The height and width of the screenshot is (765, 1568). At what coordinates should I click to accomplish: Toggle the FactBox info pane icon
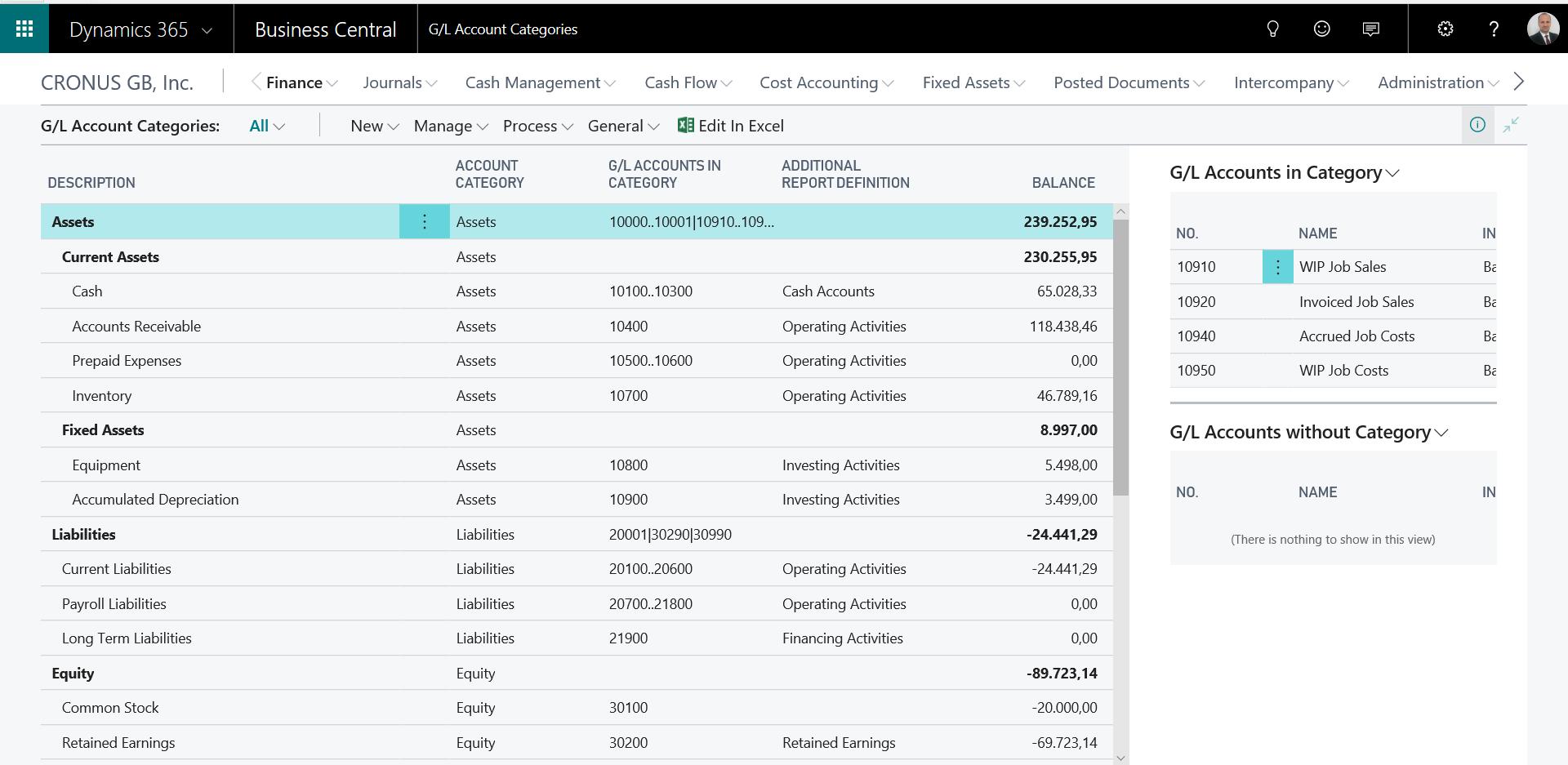[1477, 125]
